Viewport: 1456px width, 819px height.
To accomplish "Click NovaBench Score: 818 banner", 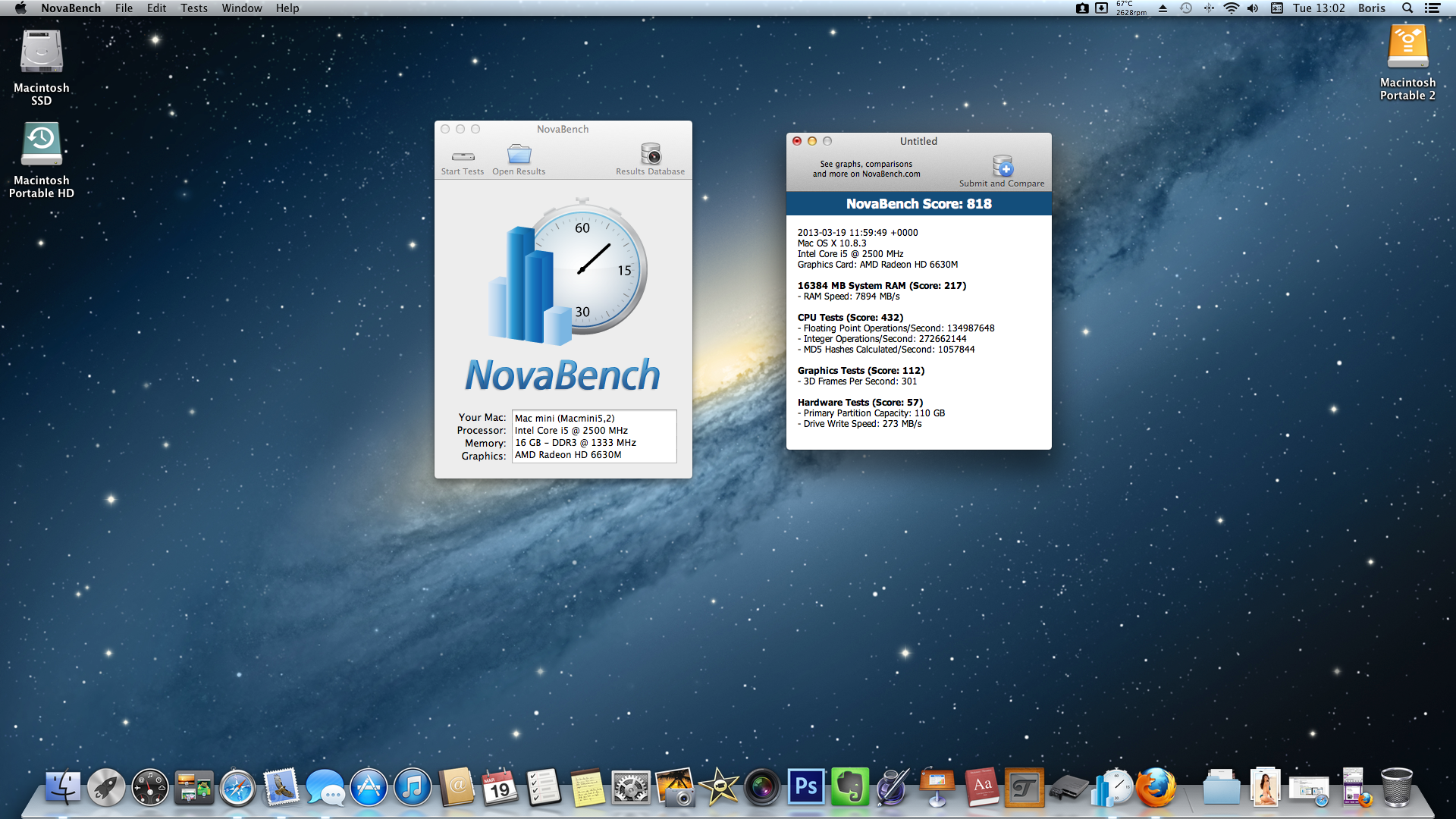I will click(918, 203).
